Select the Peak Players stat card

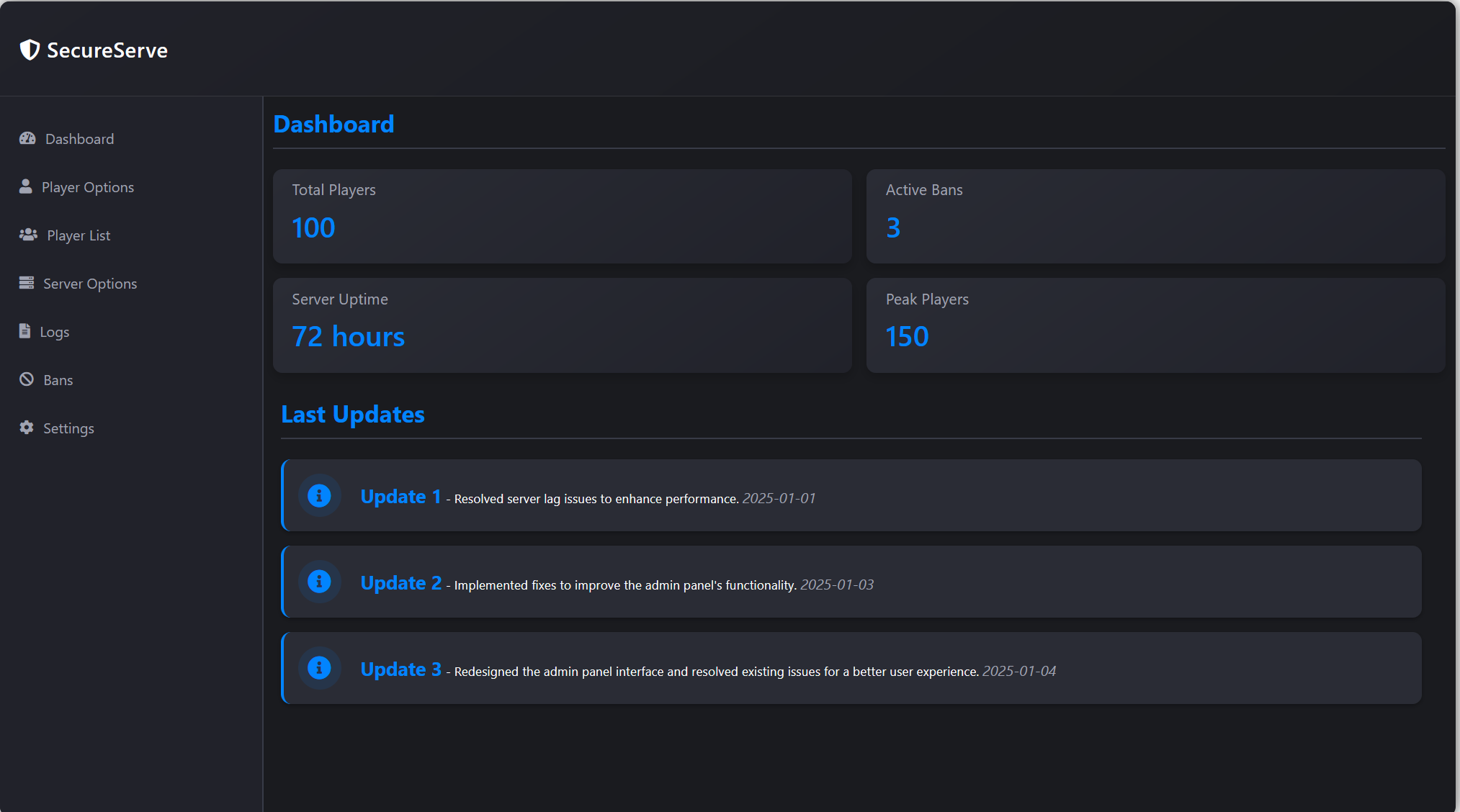(x=1155, y=325)
